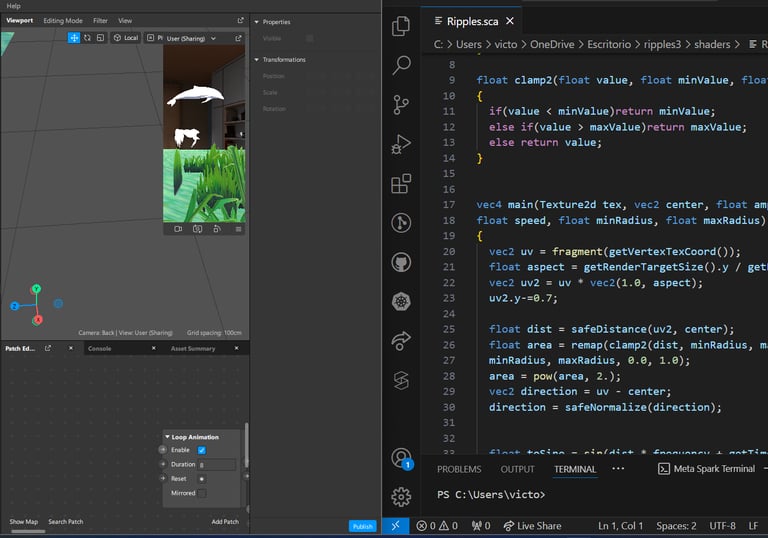The height and width of the screenshot is (538, 768).
Task: Check the Mirrored box in Loop Animation
Action: [x=202, y=493]
